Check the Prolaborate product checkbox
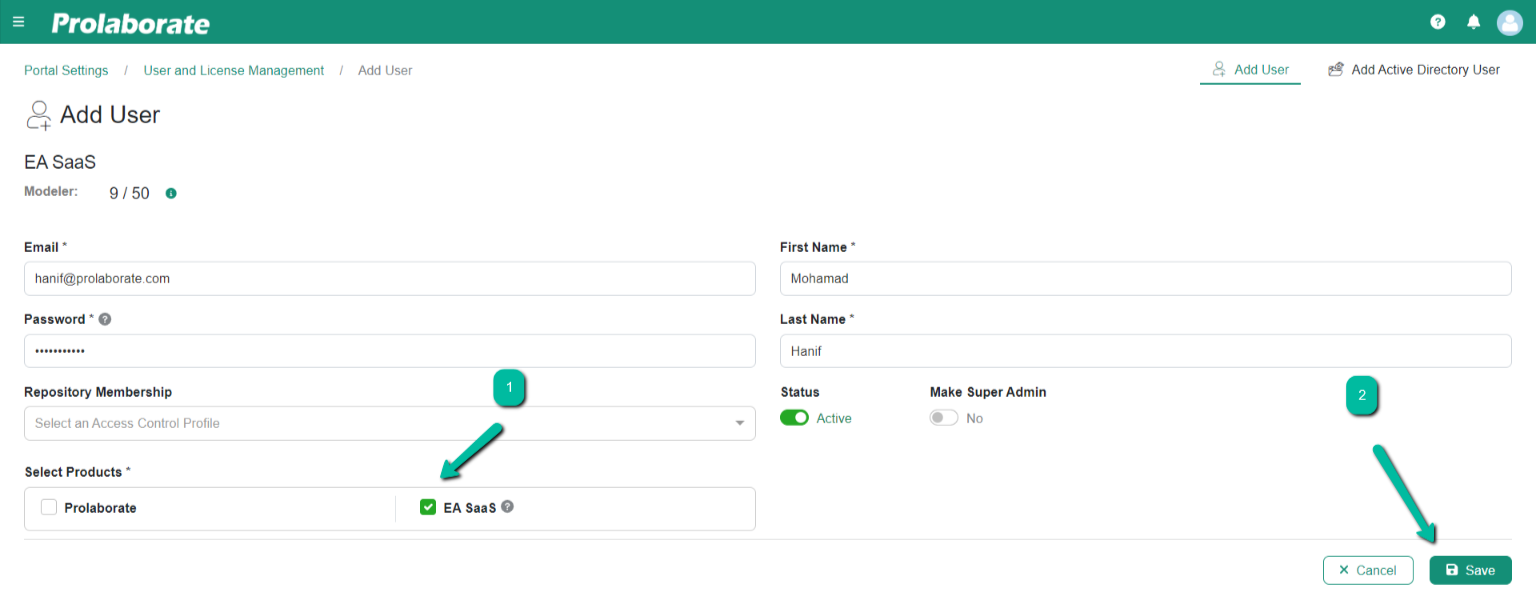 [49, 507]
